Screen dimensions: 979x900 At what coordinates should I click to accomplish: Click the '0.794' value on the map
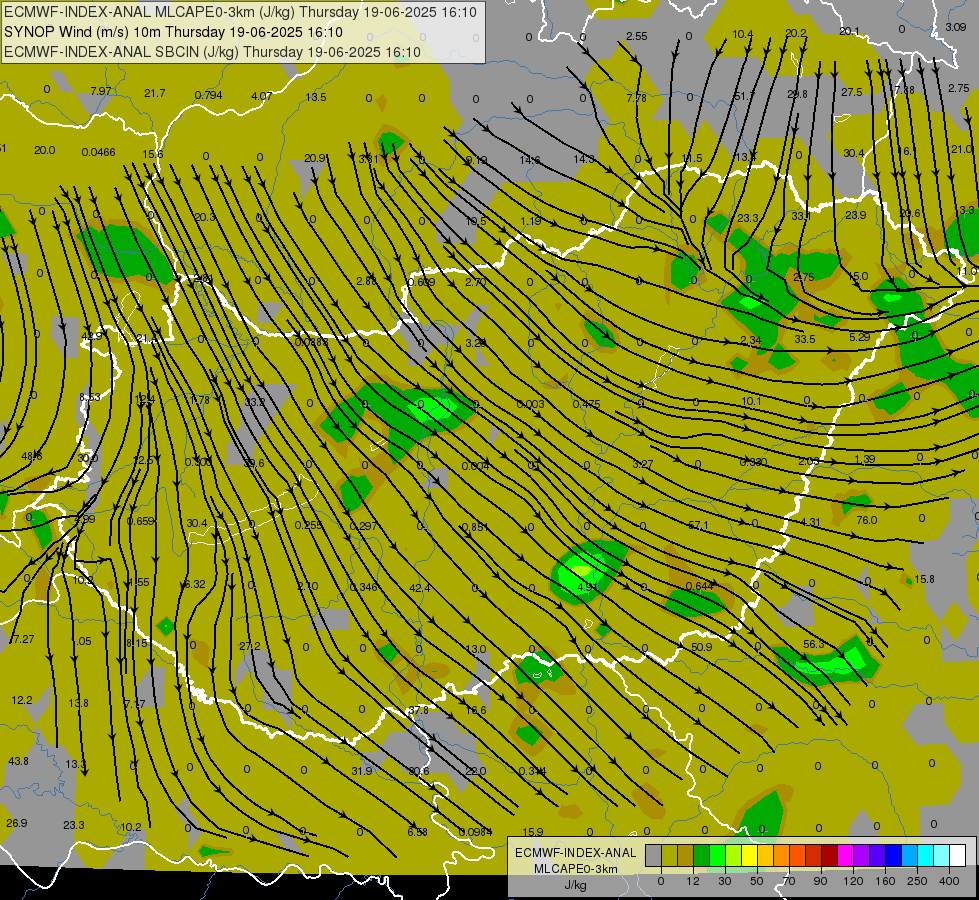[x=209, y=95]
